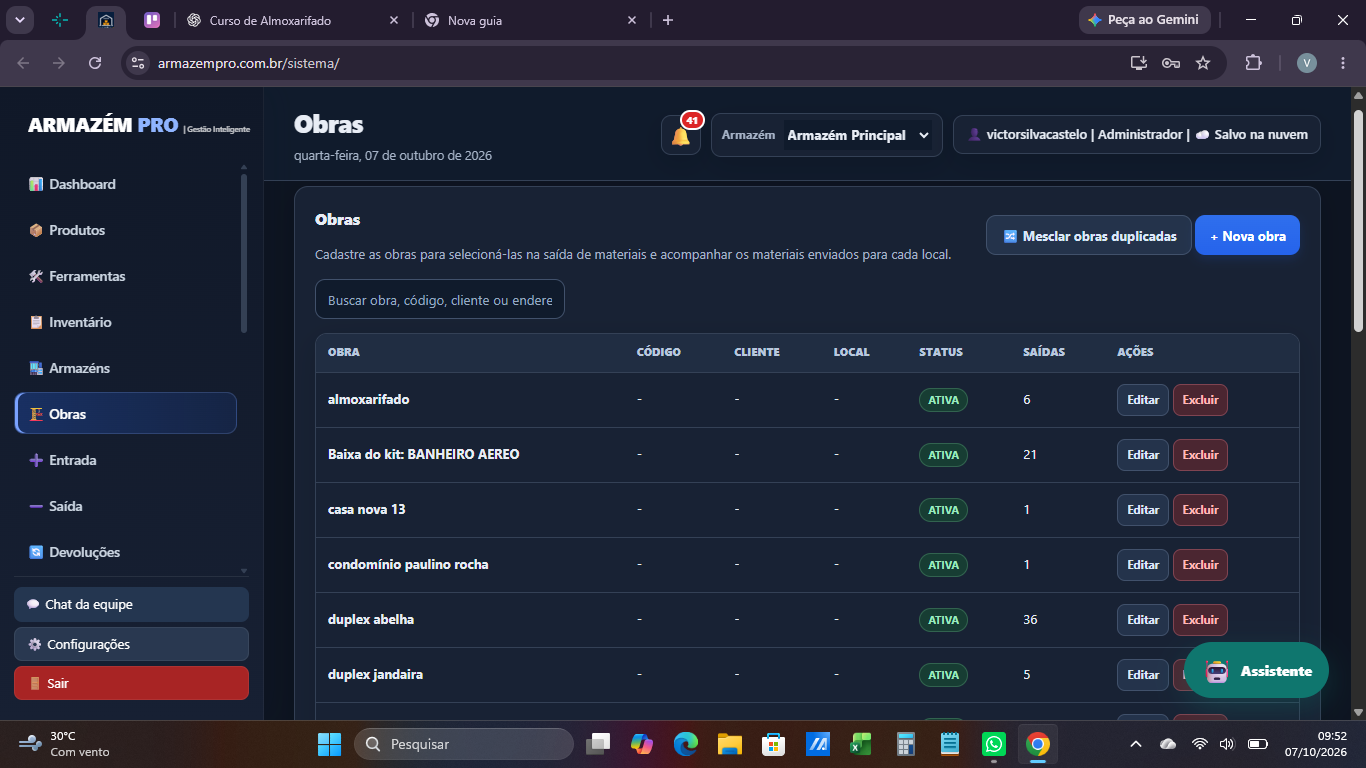Delete the duplex abelha obra
Image resolution: width=1366 pixels, height=768 pixels.
[1200, 620]
